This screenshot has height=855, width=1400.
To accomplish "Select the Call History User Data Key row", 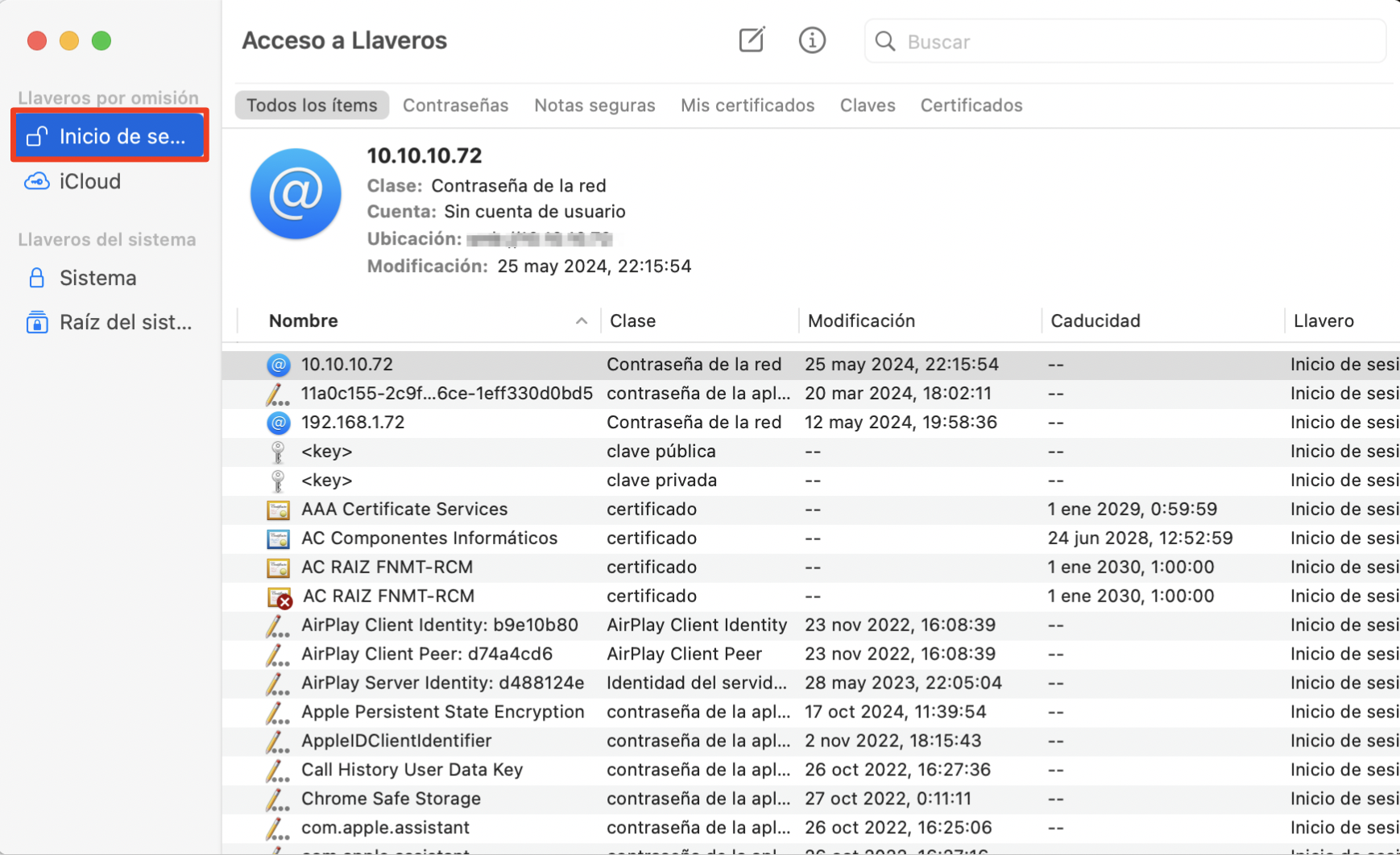I will point(412,770).
